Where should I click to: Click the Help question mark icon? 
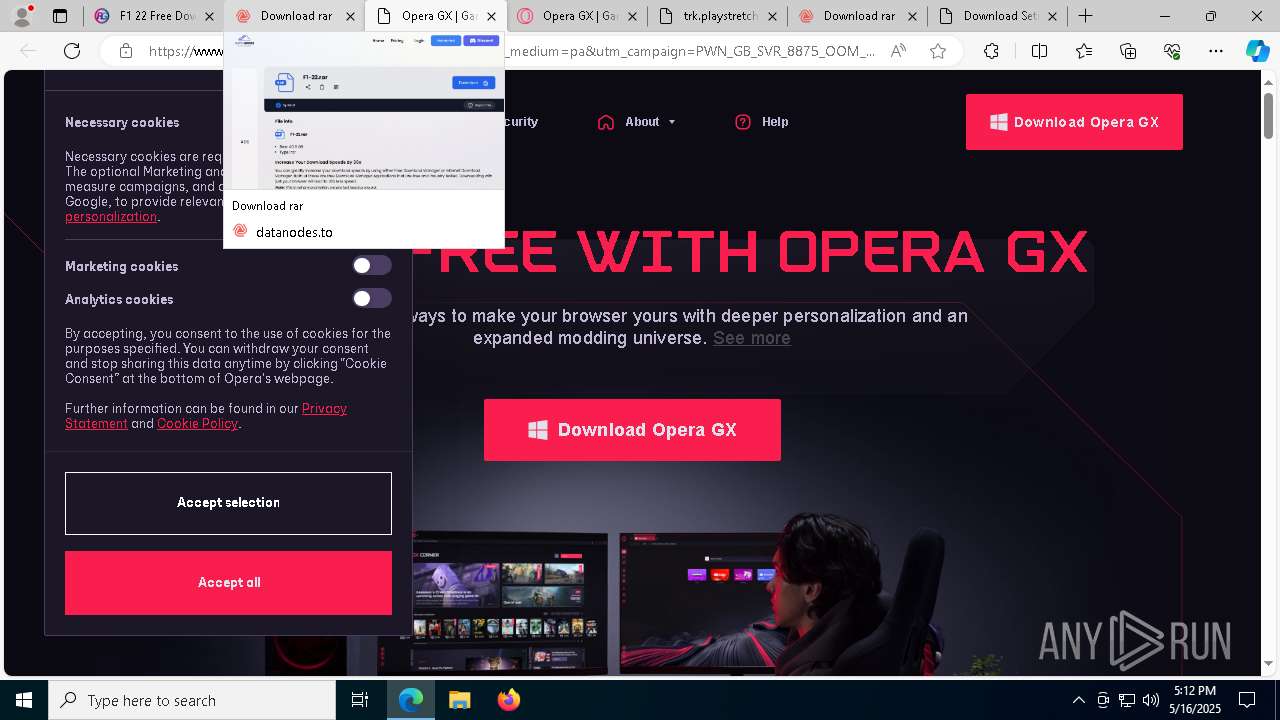point(743,122)
